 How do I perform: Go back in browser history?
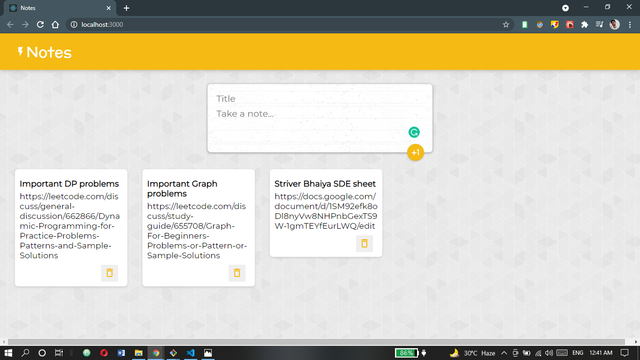click(10, 24)
